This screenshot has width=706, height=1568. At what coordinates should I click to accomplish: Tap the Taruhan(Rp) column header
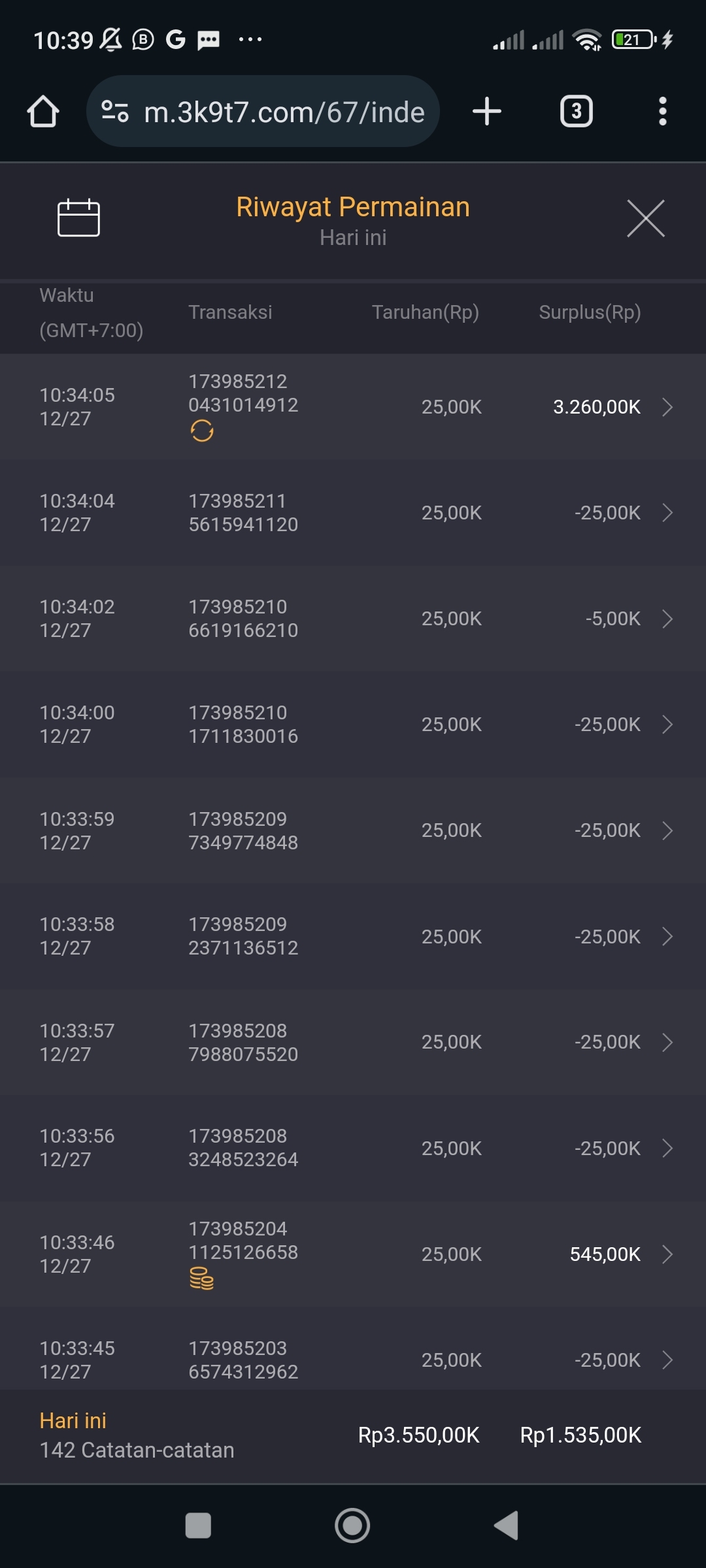[x=425, y=312]
